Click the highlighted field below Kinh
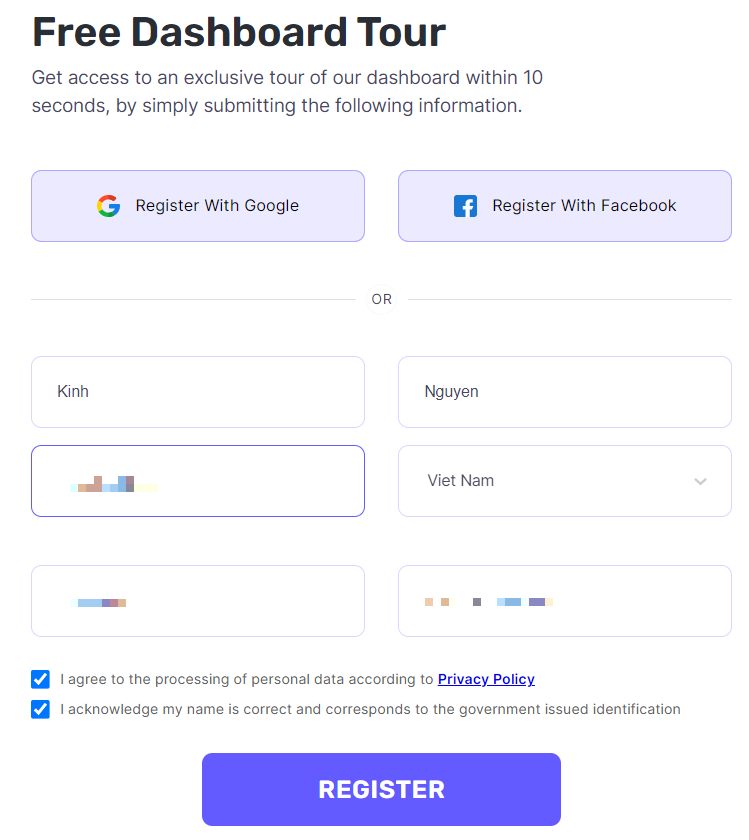The height and width of the screenshot is (840, 749). click(198, 481)
